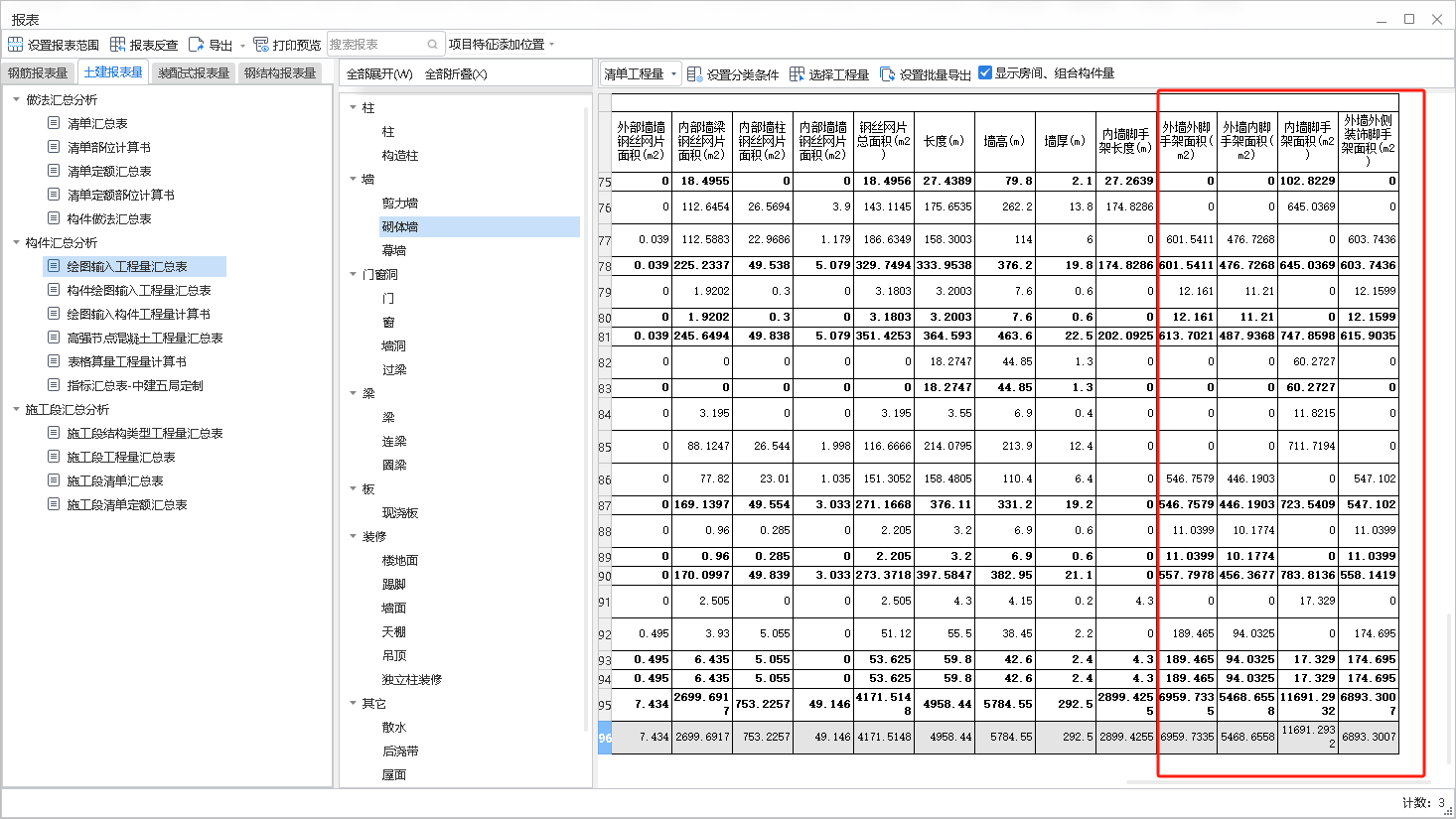Click cell value 11691.2932 in row 96
The height and width of the screenshot is (819, 1456).
(1308, 737)
